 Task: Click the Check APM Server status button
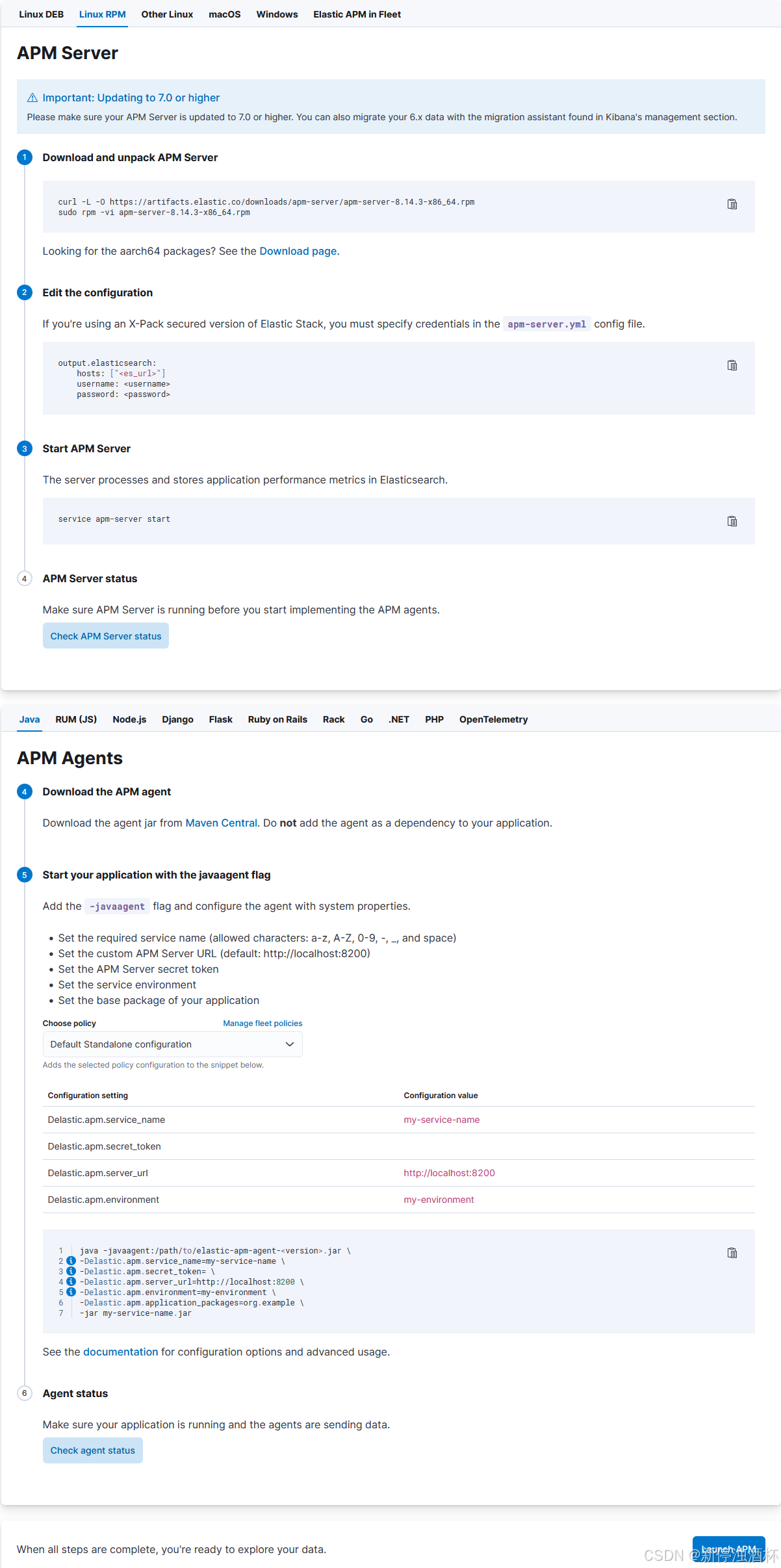pyautogui.click(x=105, y=636)
